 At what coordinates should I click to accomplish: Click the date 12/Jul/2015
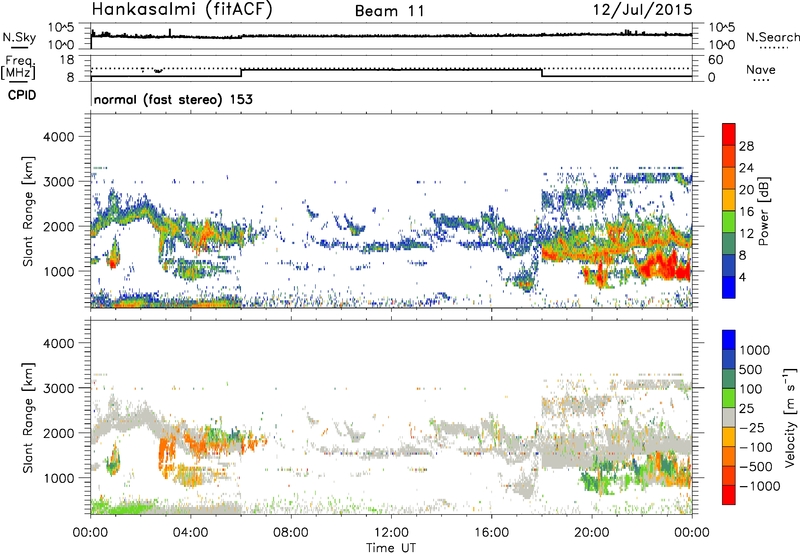point(642,9)
